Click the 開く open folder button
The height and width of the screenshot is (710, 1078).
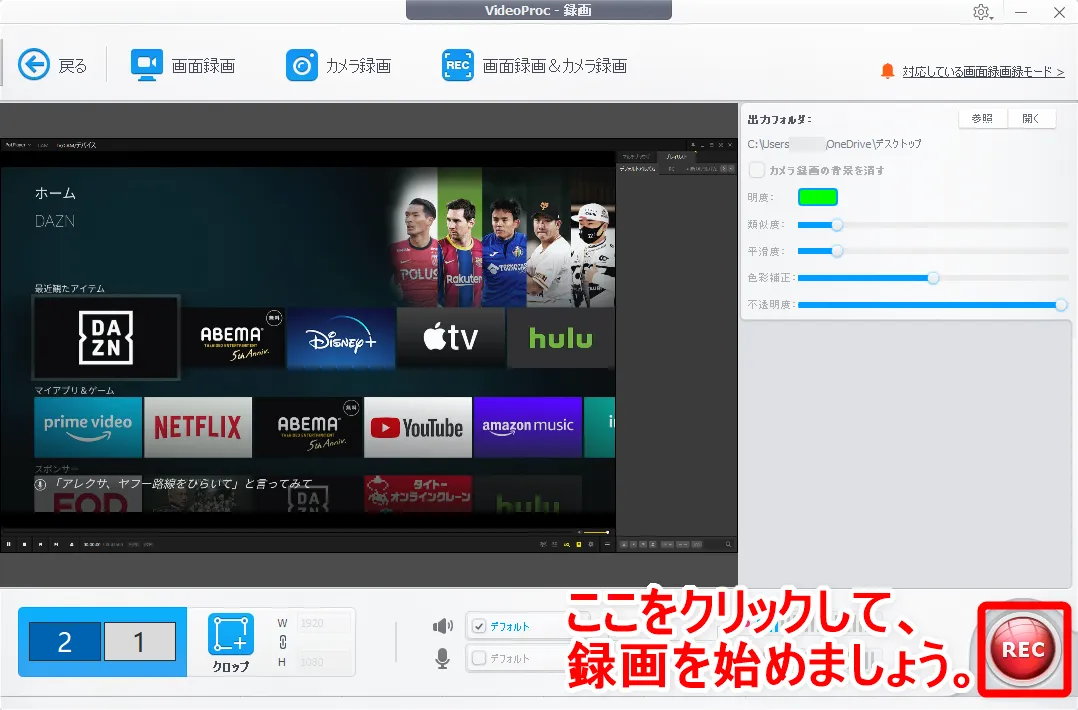tap(1031, 118)
